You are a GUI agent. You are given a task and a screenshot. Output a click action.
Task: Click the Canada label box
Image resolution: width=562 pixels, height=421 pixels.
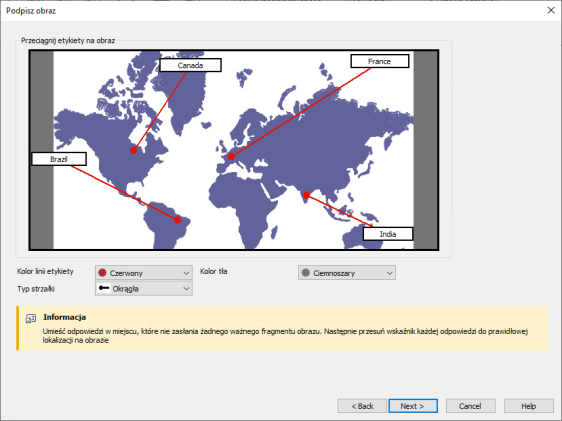coord(190,65)
